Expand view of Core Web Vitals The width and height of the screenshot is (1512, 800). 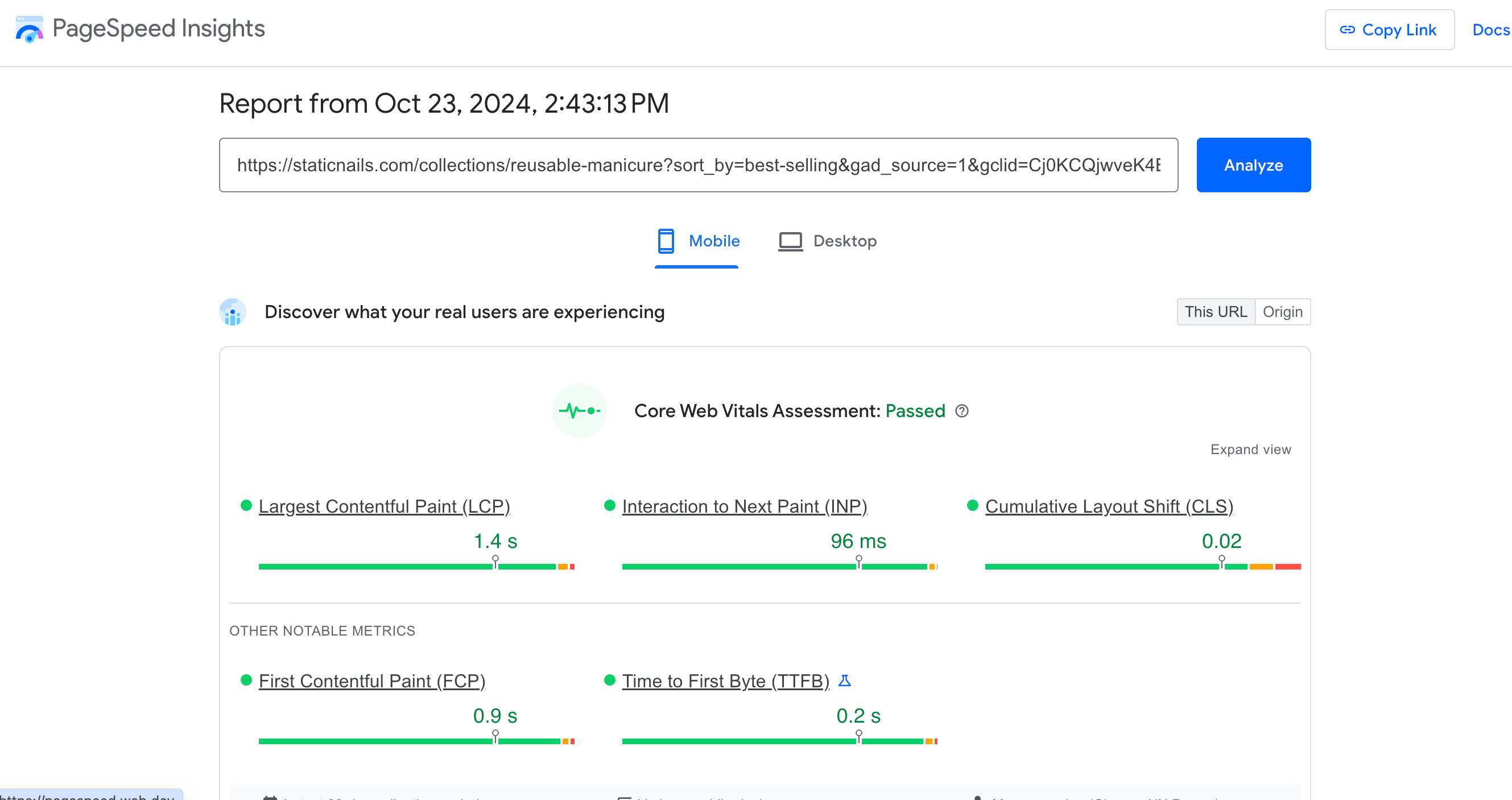[1250, 450]
